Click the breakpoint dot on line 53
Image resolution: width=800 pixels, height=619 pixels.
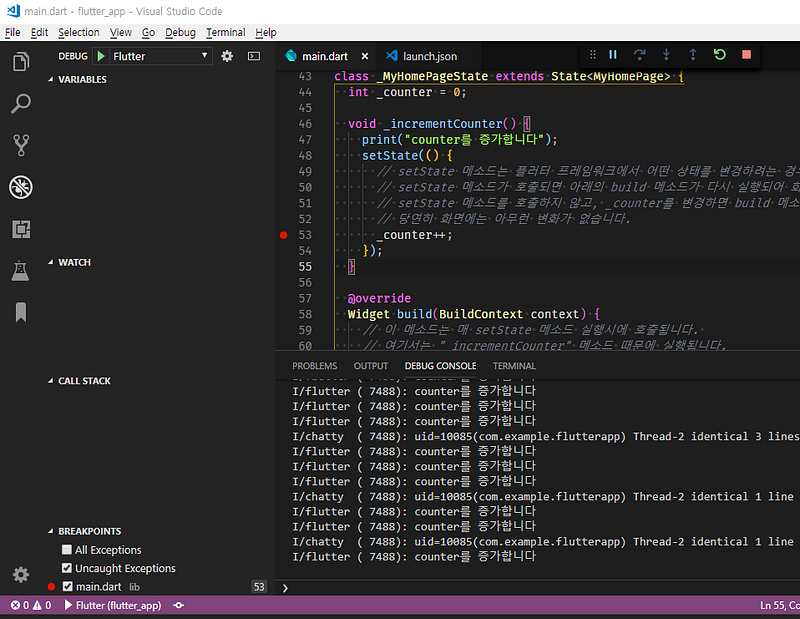pos(284,235)
